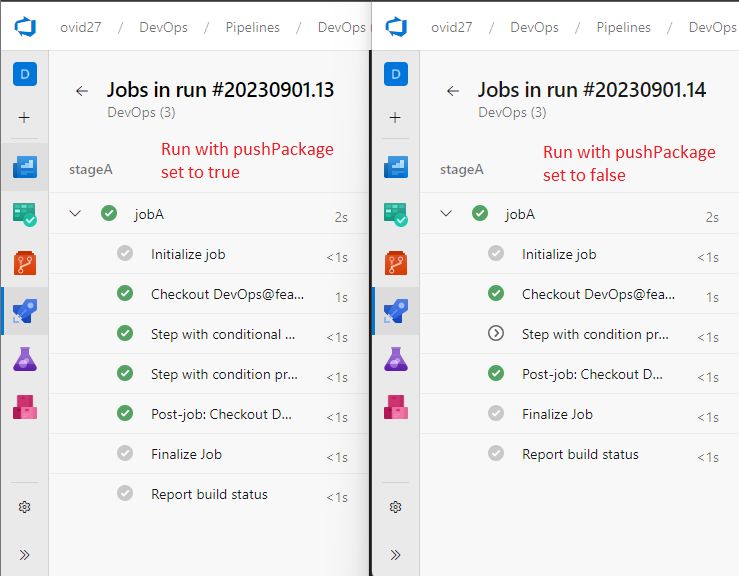The height and width of the screenshot is (576, 739).
Task: Open 'Step with conditional ...' step in left run
Action: point(209,334)
